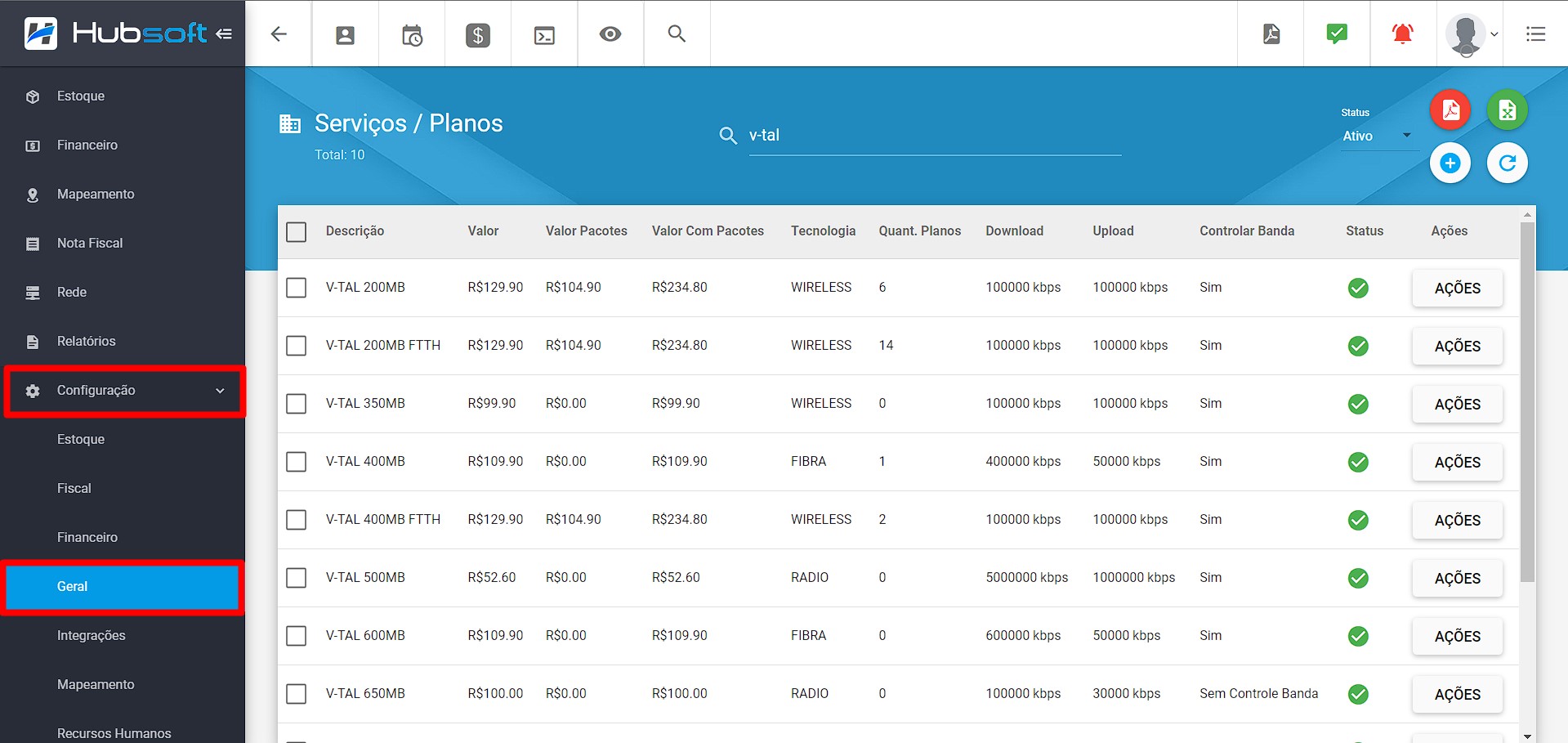The height and width of the screenshot is (743, 1568).
Task: Open Integrações in the sidebar
Action: click(x=92, y=635)
